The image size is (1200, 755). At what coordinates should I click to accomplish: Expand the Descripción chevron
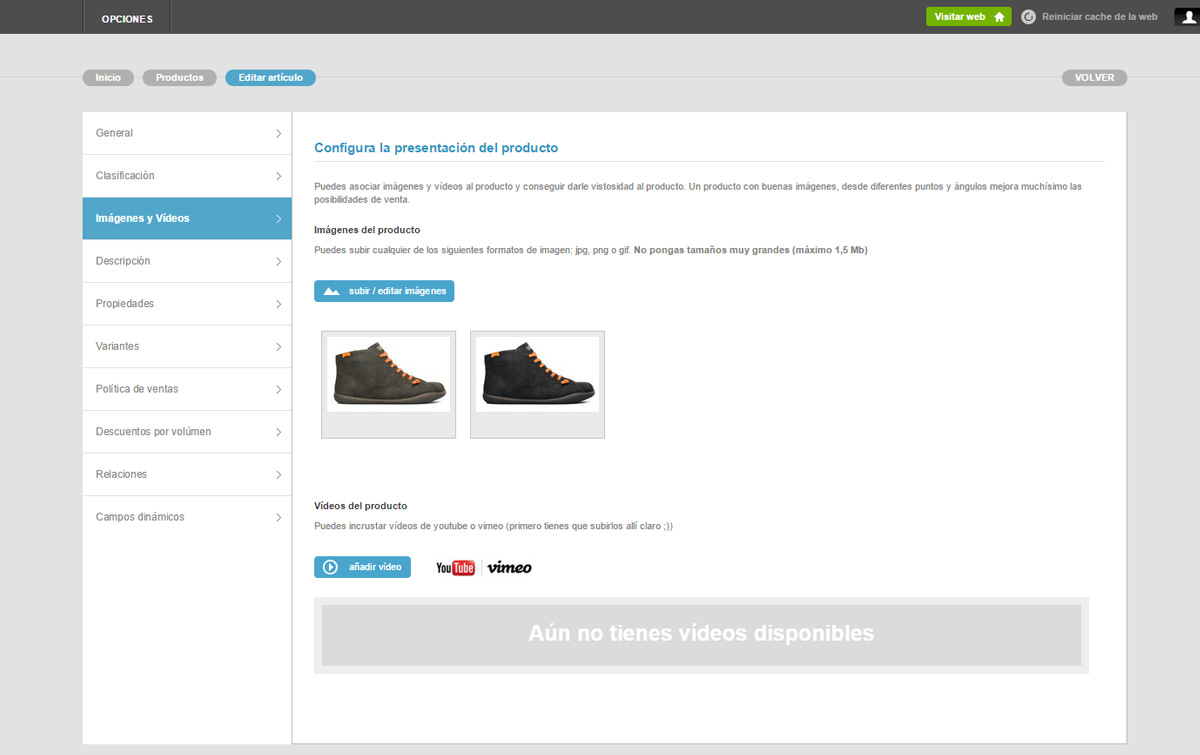(x=278, y=261)
